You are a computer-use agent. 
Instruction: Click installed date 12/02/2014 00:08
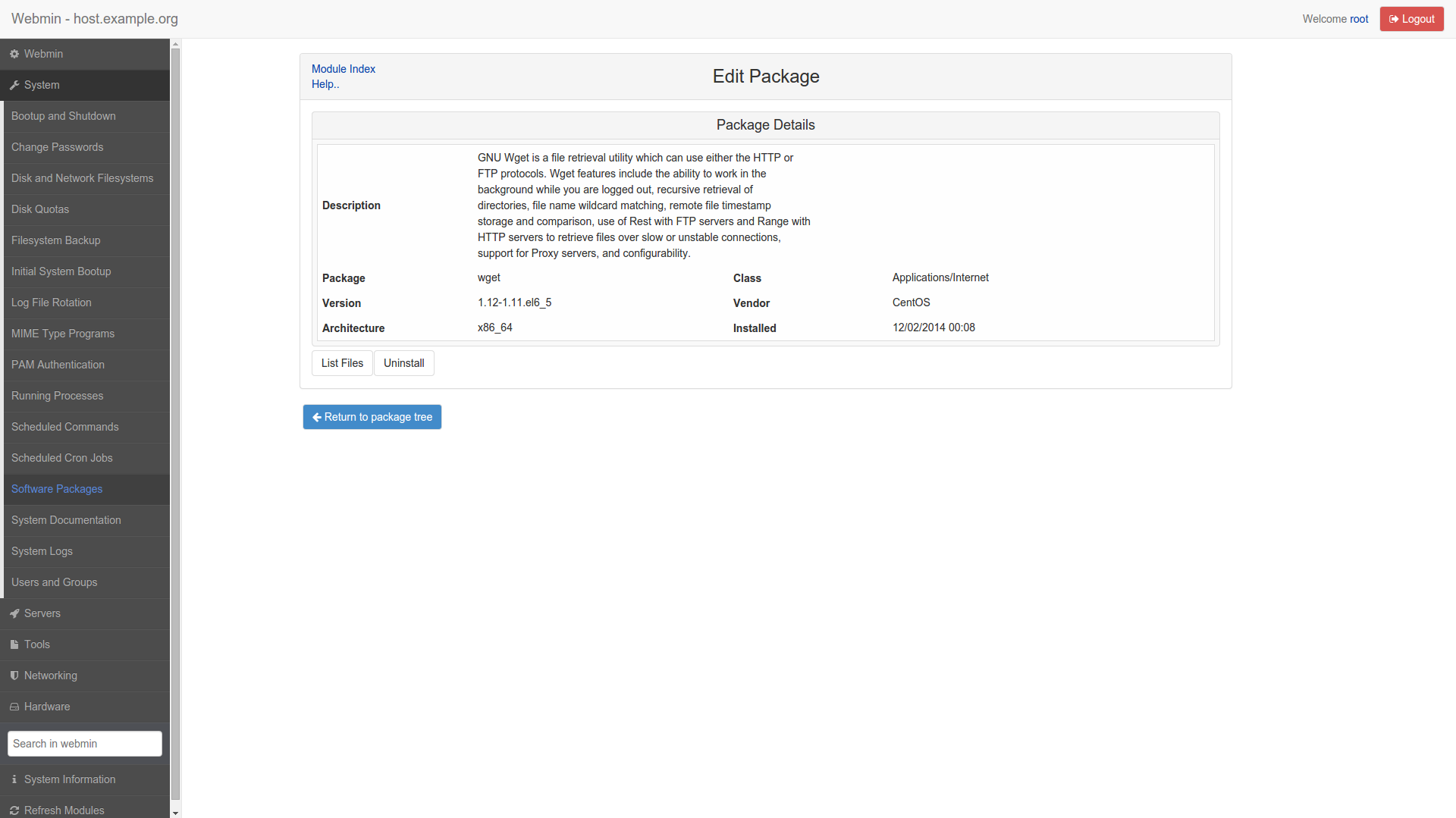pyautogui.click(x=934, y=328)
